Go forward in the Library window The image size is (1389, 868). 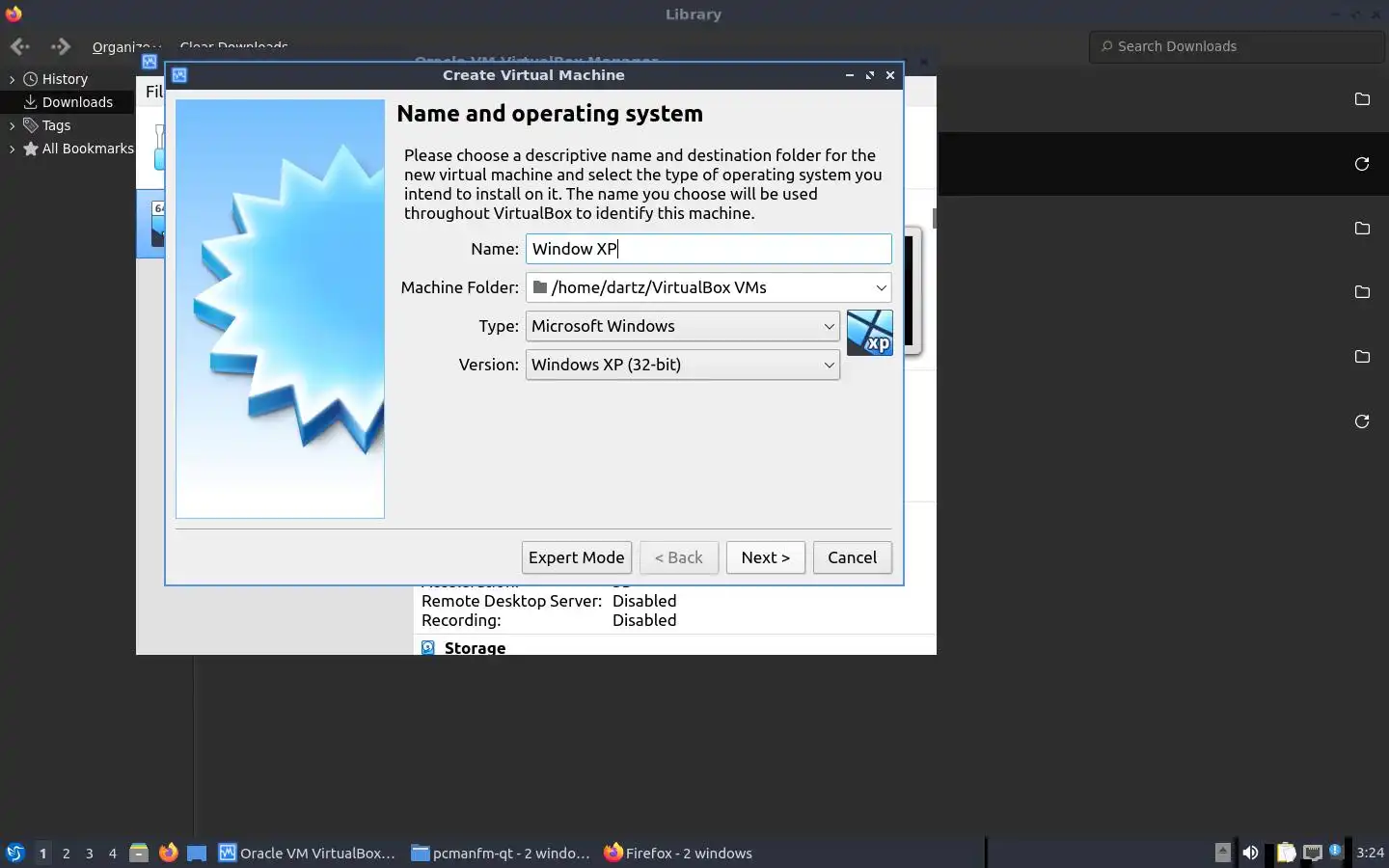[x=61, y=46]
